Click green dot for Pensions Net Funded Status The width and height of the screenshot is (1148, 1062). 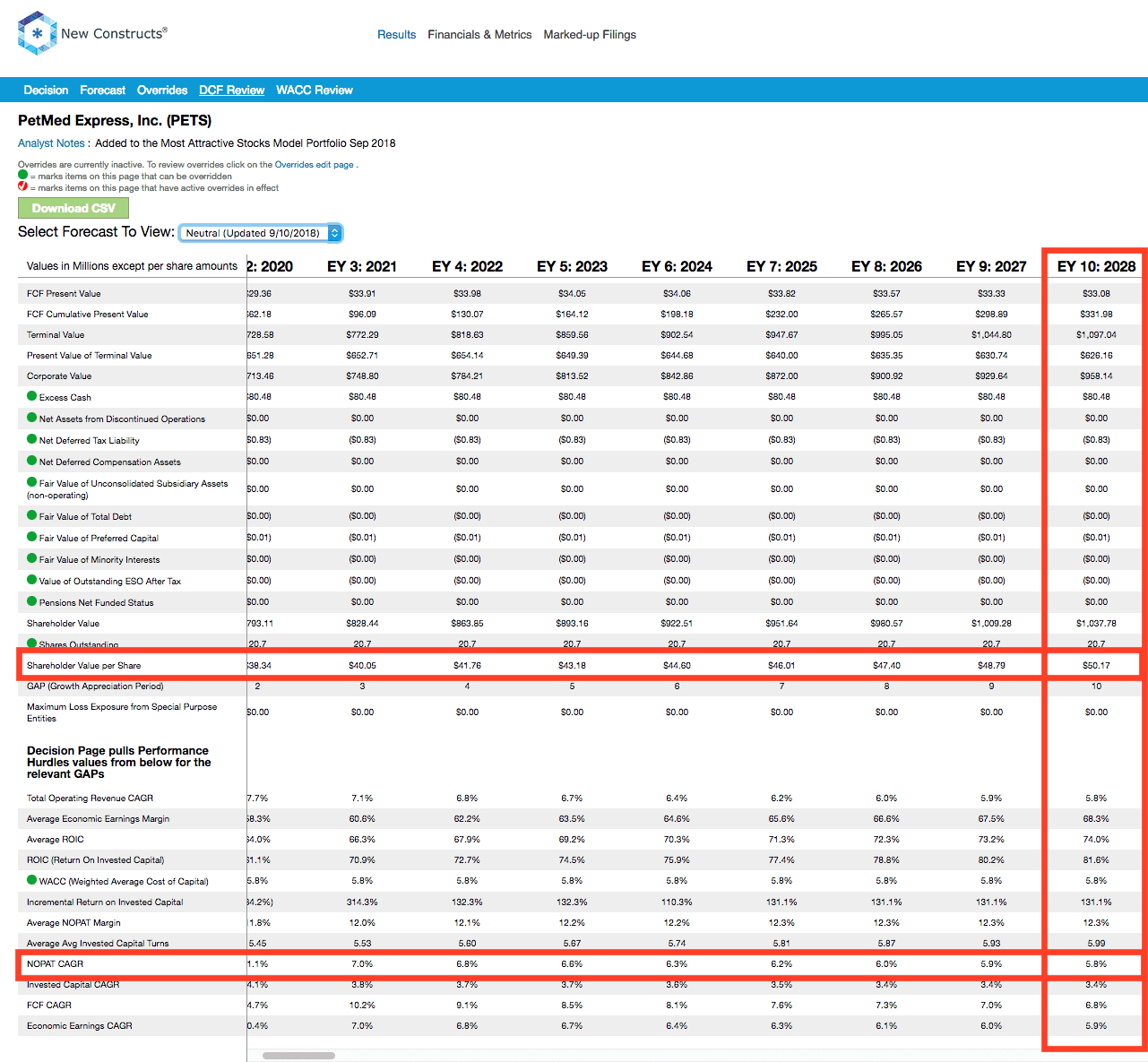pyautogui.click(x=31, y=601)
